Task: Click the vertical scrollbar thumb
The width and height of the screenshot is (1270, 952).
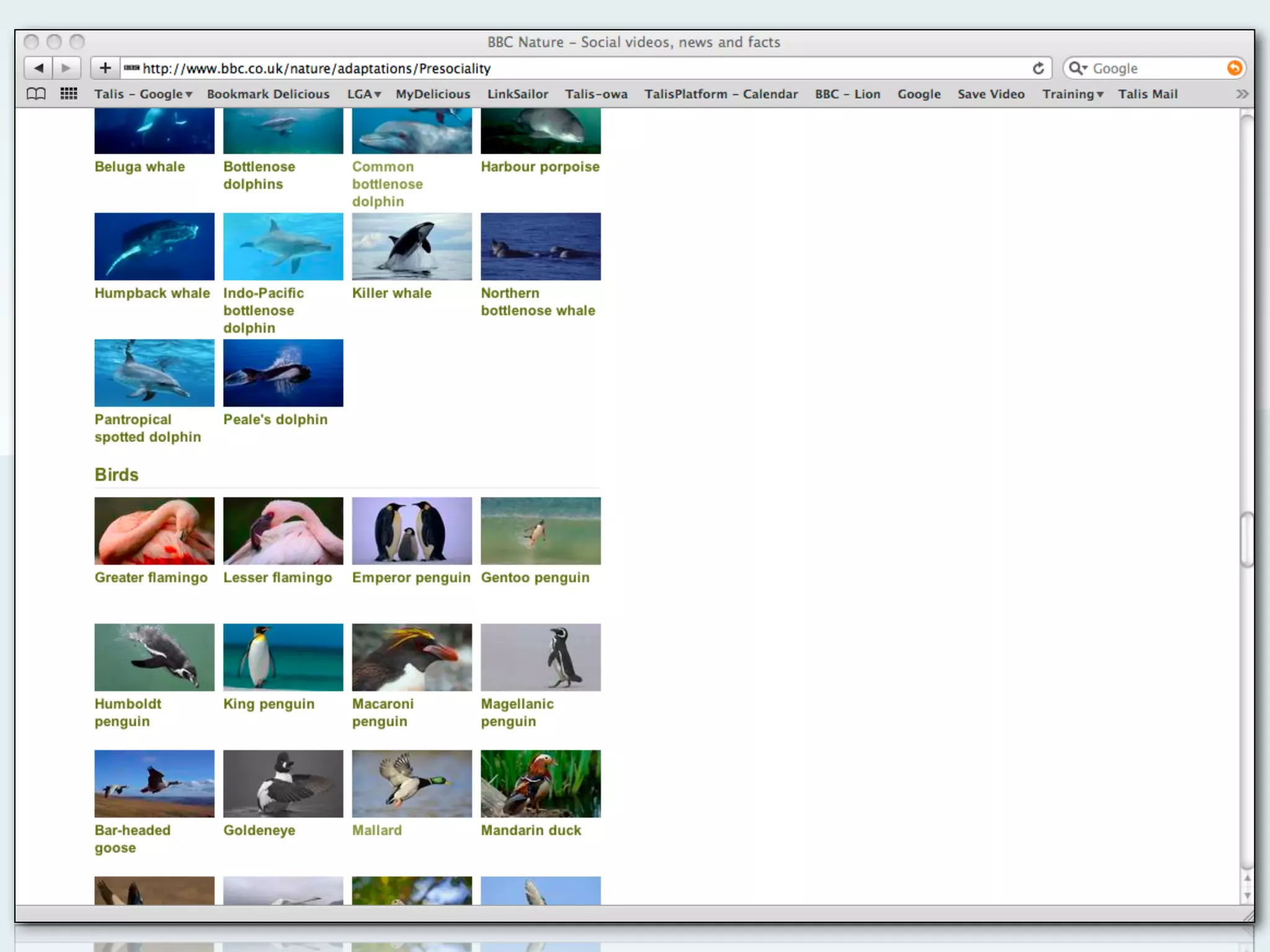Action: coord(1246,539)
